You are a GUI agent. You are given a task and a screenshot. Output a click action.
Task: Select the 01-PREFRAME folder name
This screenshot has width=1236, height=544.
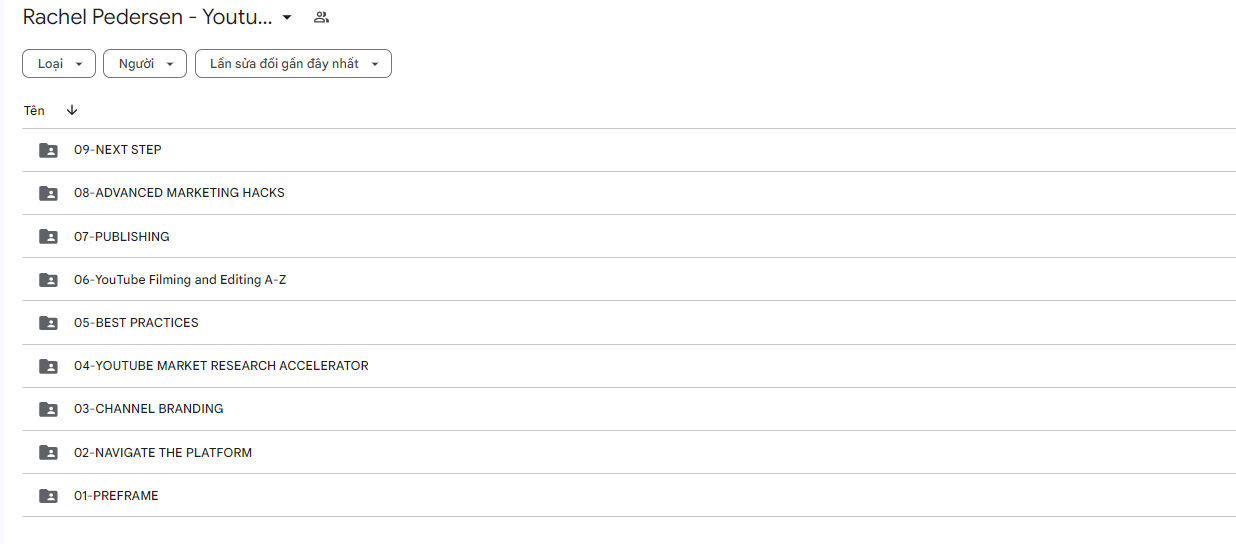pos(116,496)
